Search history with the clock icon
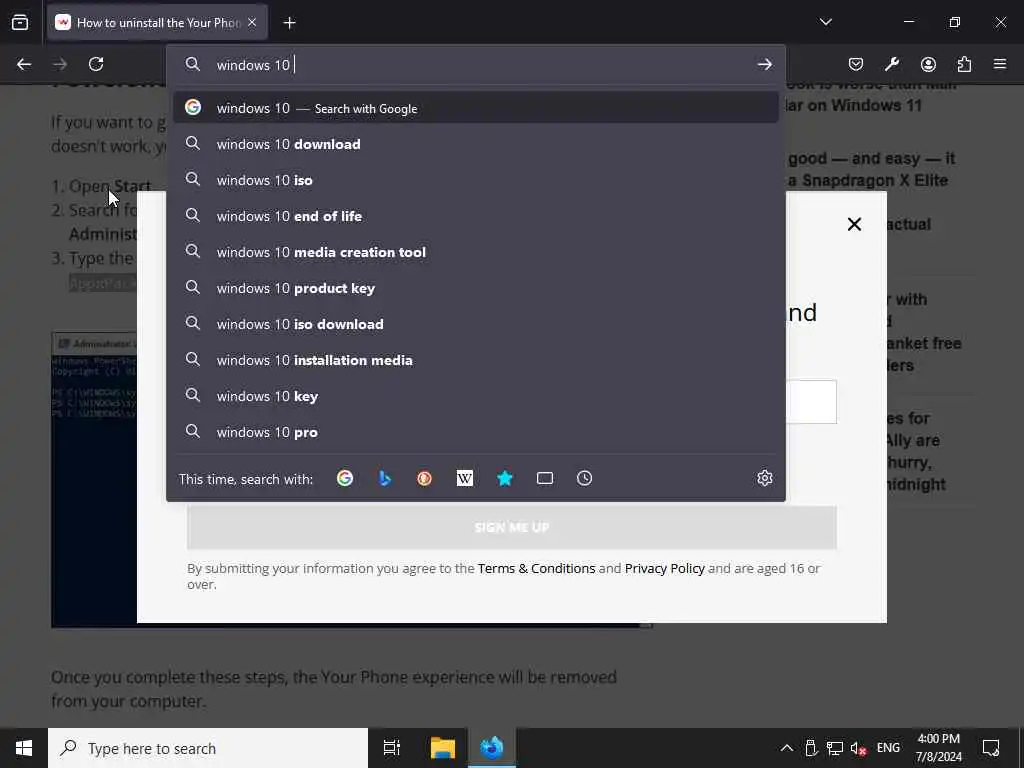The width and height of the screenshot is (1024, 768). pyautogui.click(x=584, y=478)
